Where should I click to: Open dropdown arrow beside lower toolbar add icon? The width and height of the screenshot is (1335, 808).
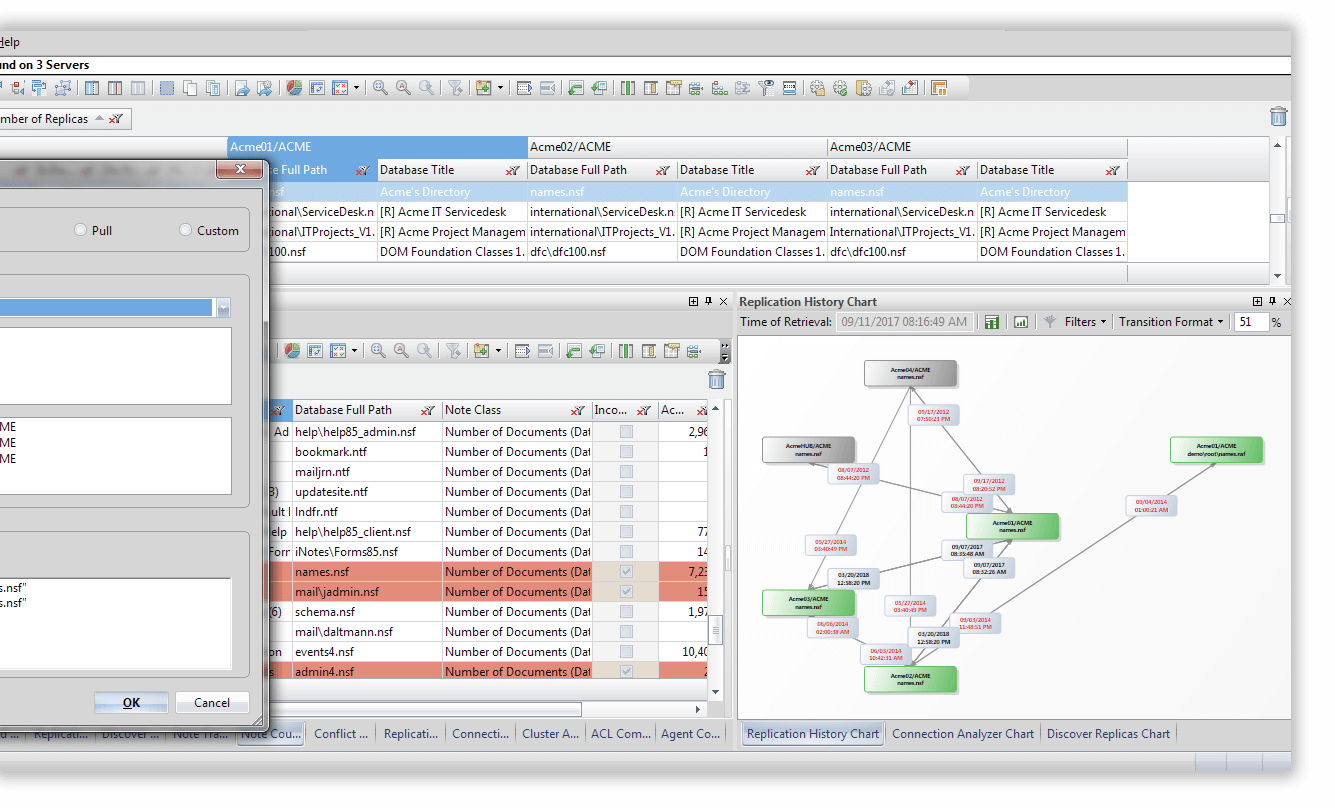(498, 351)
